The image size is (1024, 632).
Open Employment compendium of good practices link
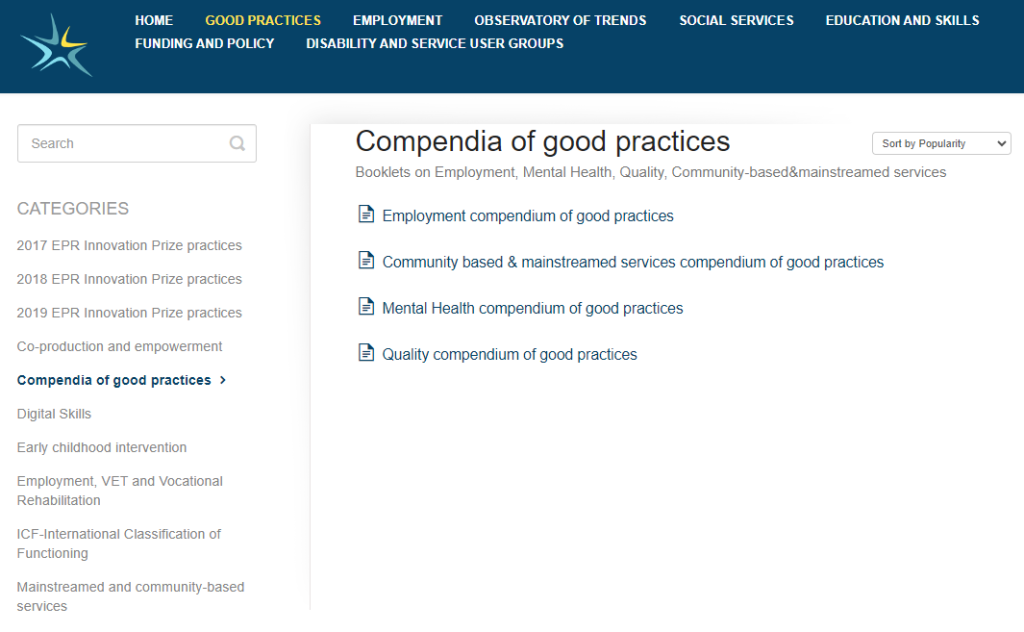528,216
